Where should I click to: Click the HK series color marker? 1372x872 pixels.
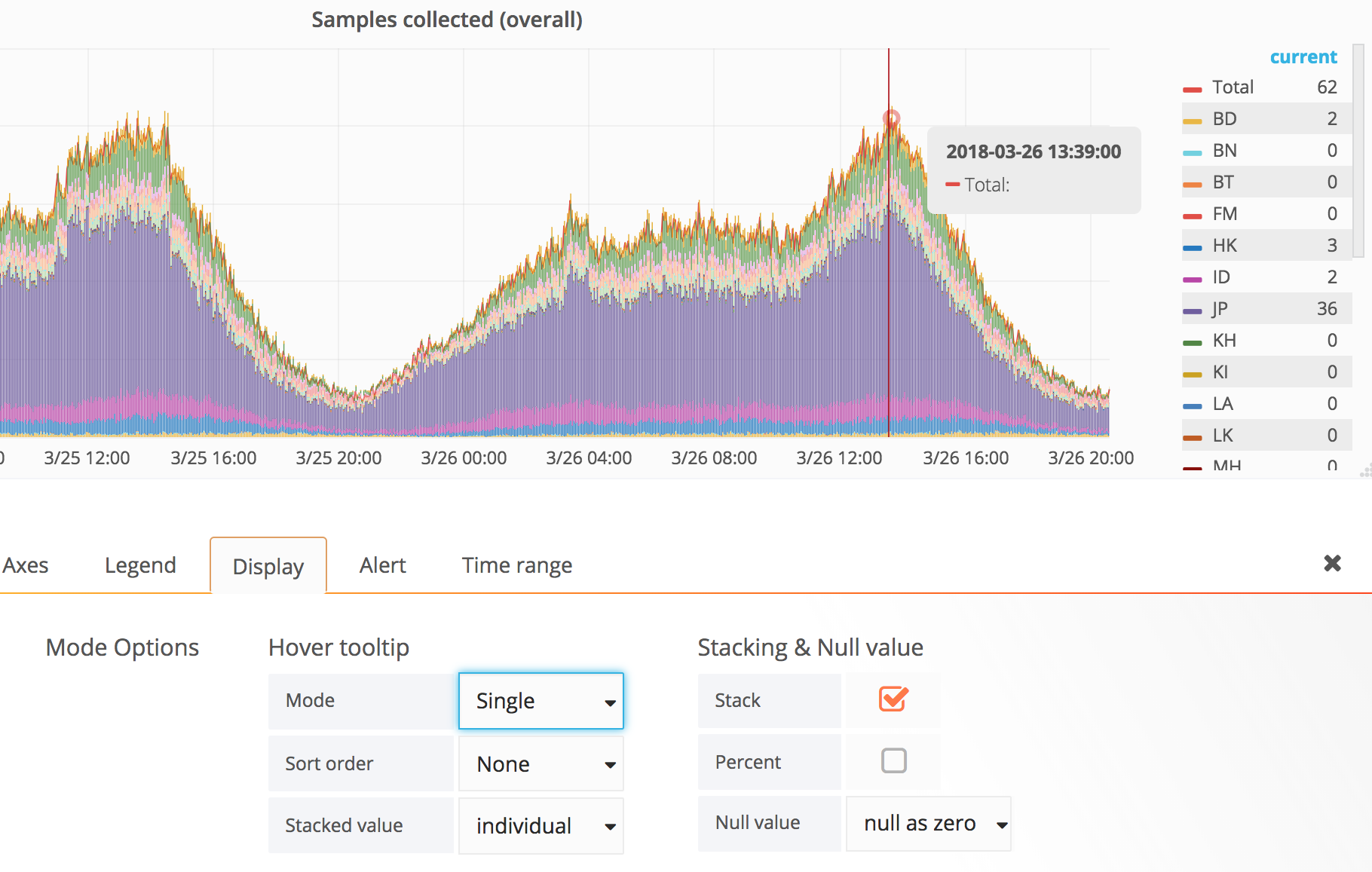[1195, 245]
